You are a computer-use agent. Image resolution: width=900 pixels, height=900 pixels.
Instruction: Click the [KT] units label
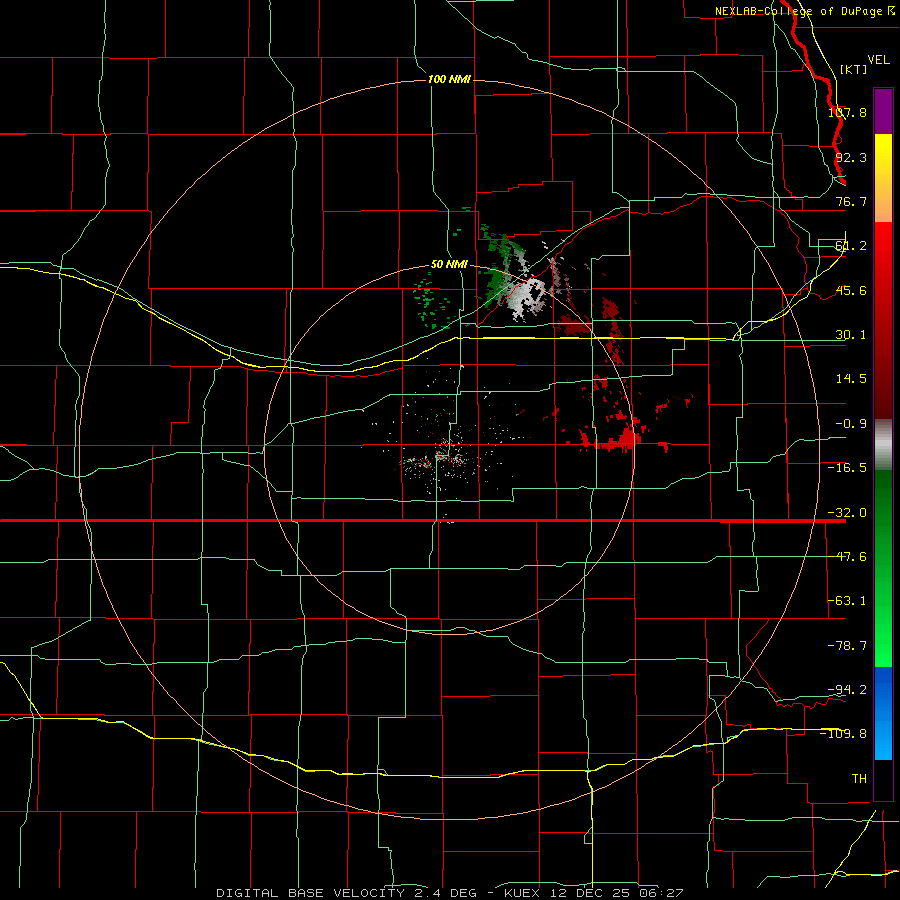pos(854,69)
